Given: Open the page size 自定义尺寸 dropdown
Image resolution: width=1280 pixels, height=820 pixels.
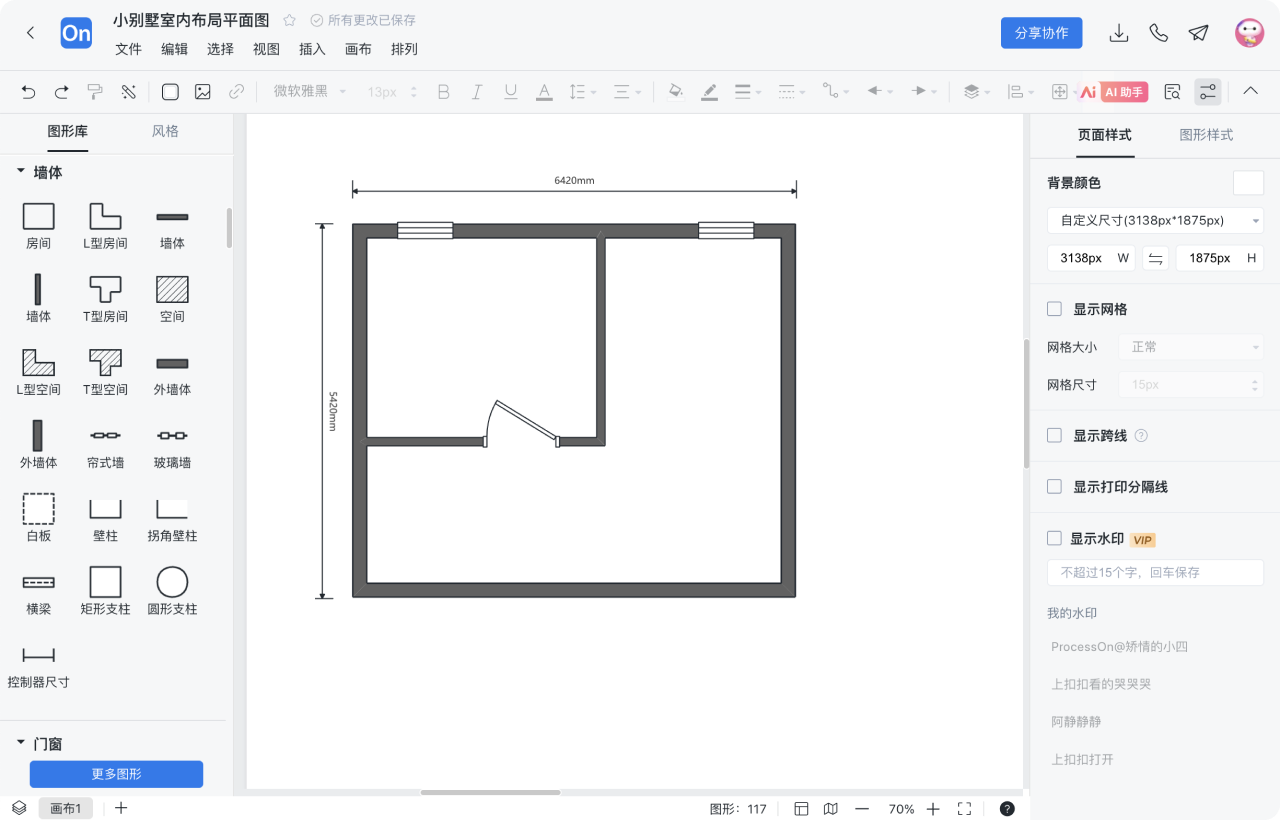Looking at the screenshot, I should [1155, 220].
